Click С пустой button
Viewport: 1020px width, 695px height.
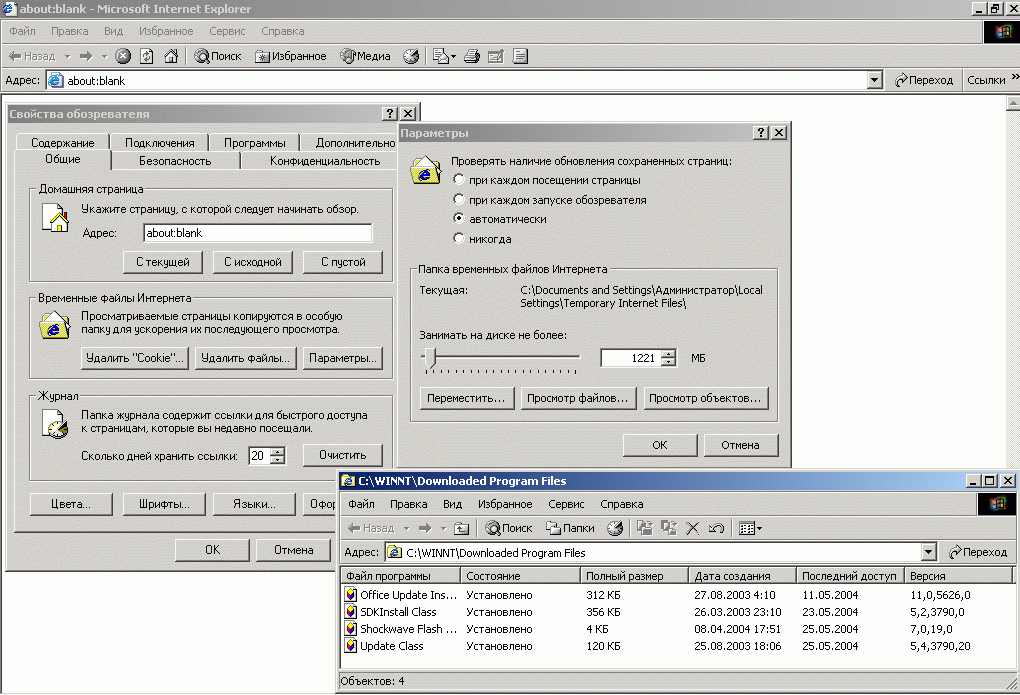coord(343,262)
